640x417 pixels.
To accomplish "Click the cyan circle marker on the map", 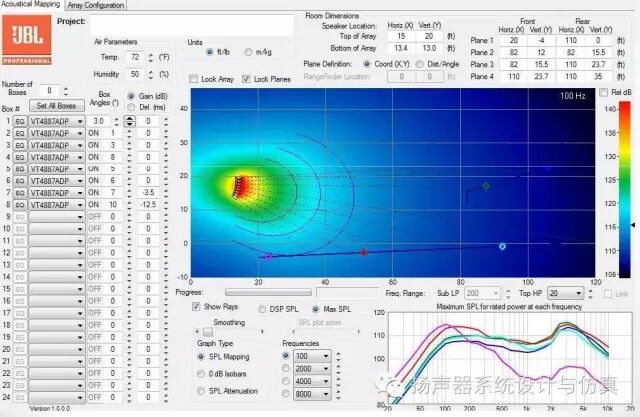I will [502, 246].
